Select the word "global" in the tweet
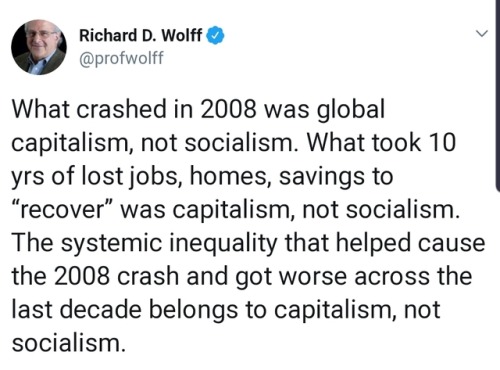 coord(350,110)
